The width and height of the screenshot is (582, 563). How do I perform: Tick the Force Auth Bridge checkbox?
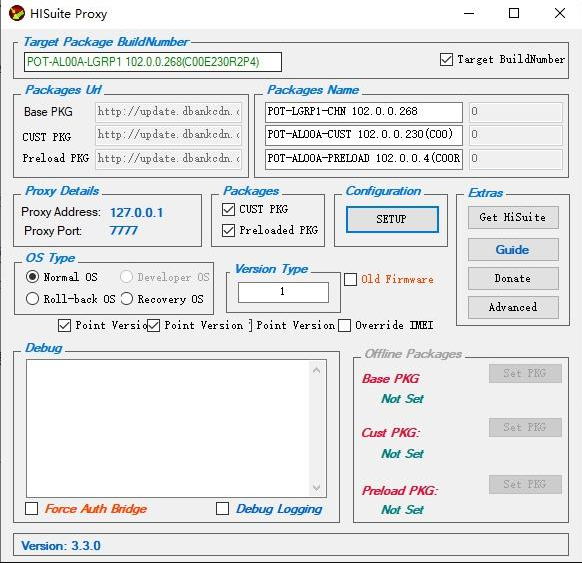32,508
